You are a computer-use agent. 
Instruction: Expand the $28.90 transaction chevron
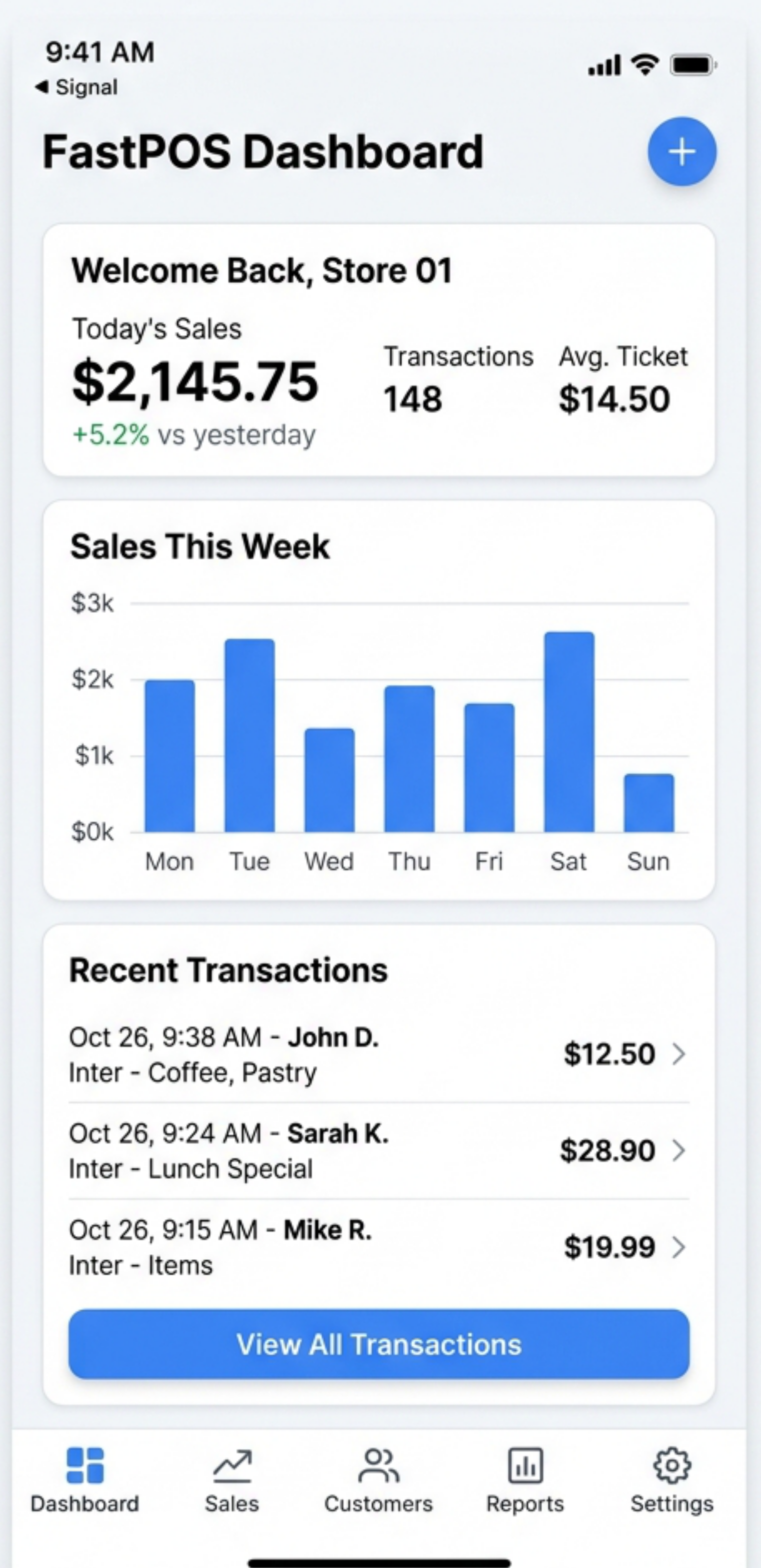[x=679, y=1150]
